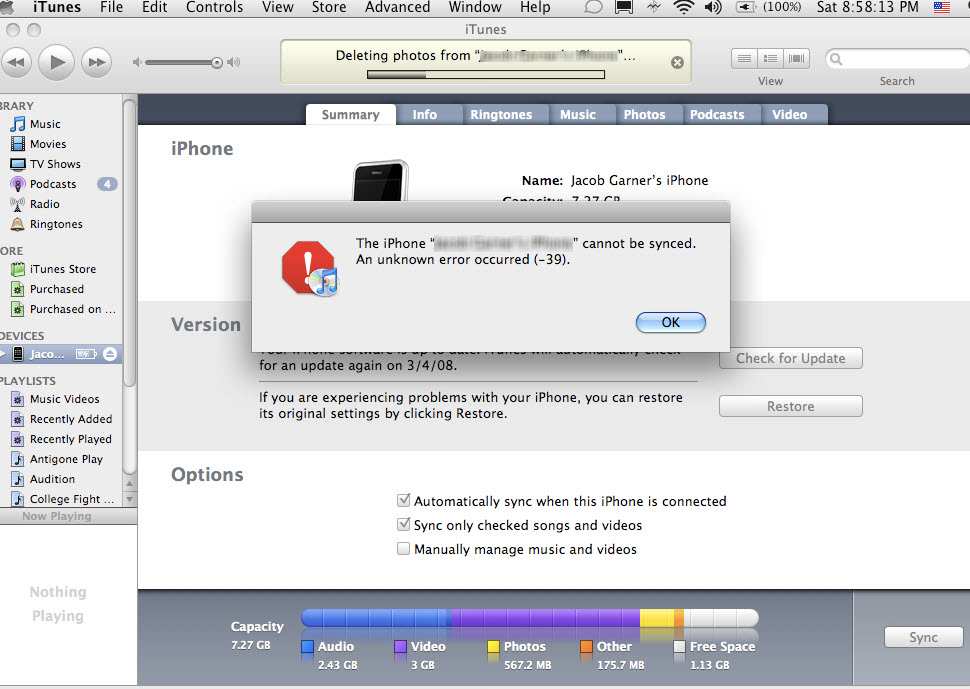Open the Edit menu
This screenshot has height=689, width=970.
(155, 8)
